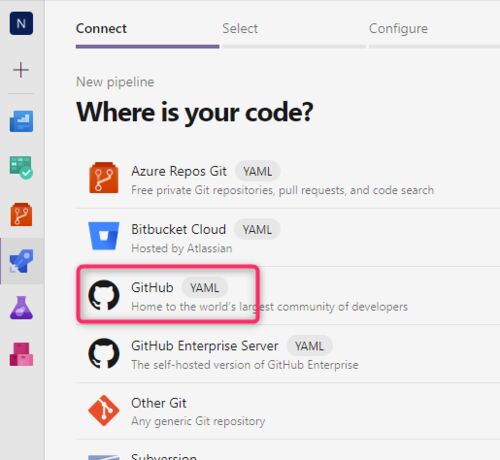The image size is (500, 460).
Task: Open Test Plans flask icon in sidebar
Action: click(21, 308)
